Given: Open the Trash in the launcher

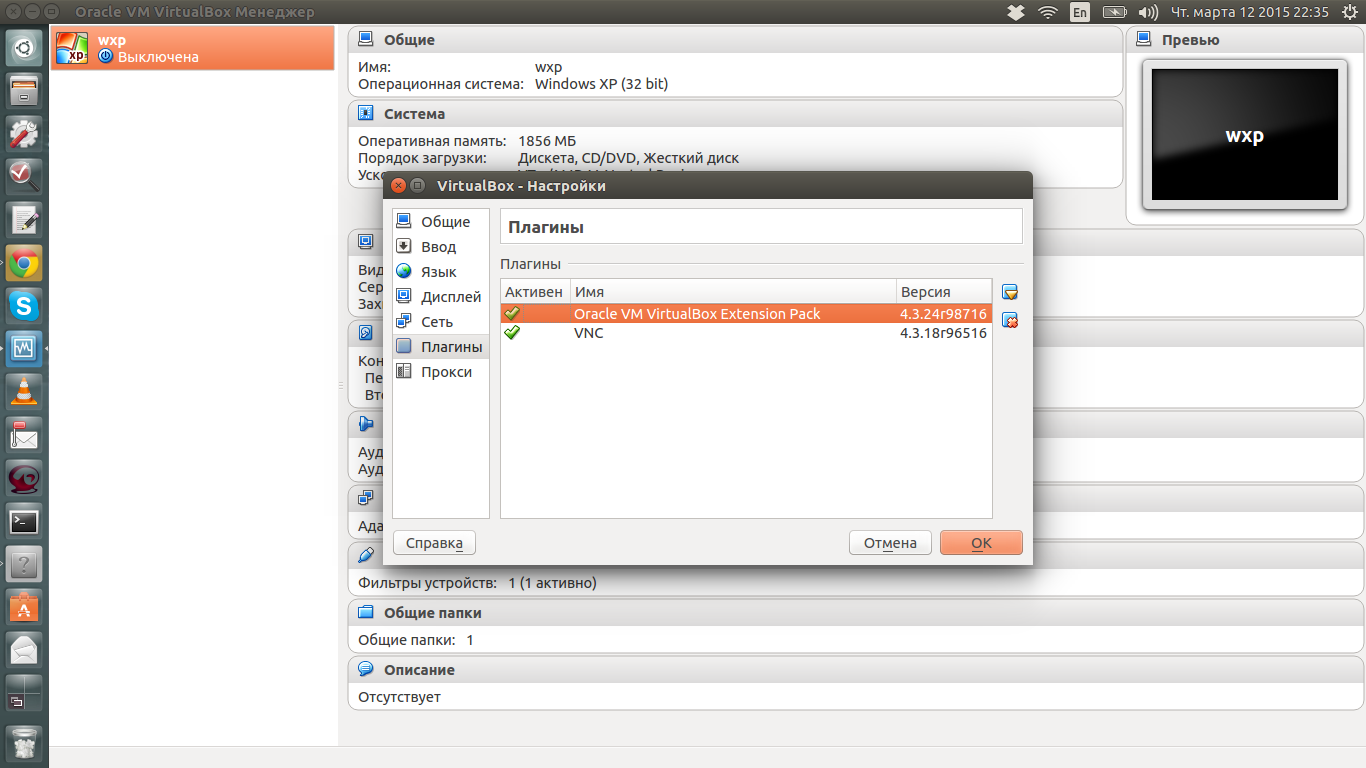Looking at the screenshot, I should pos(24,742).
